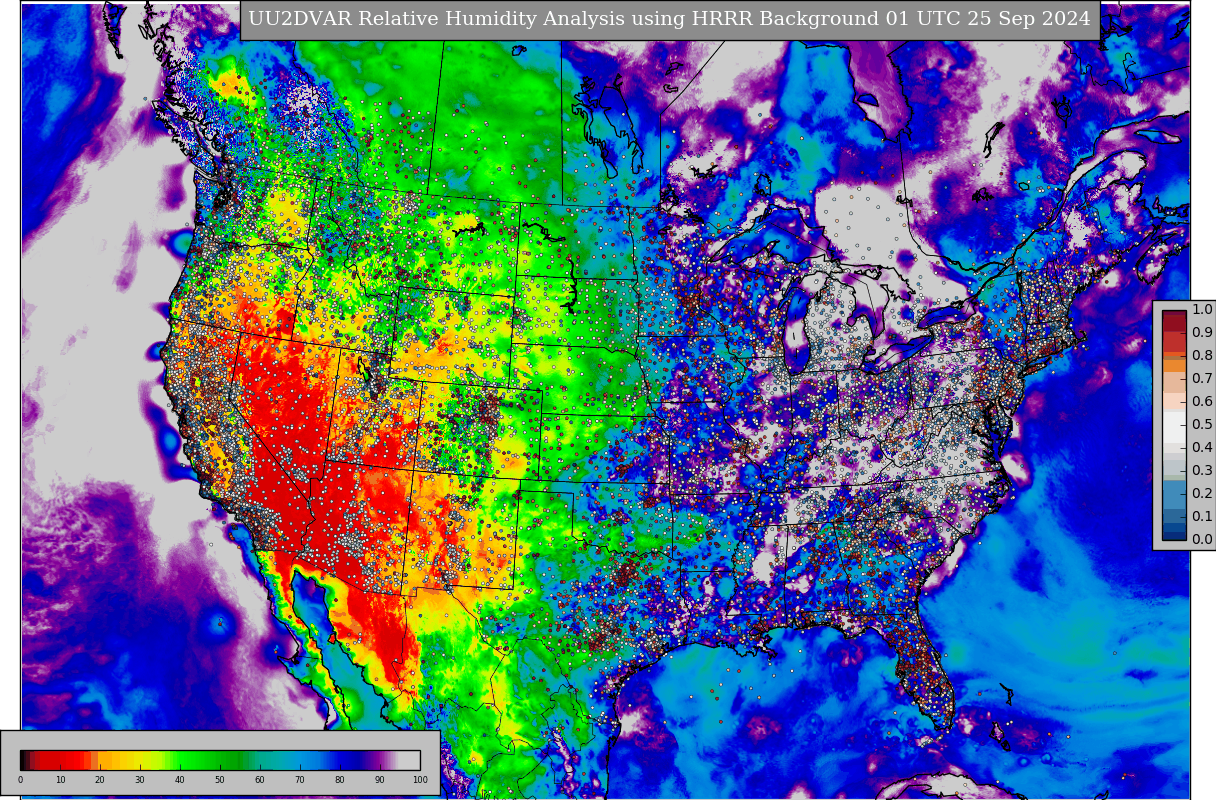Click the 90 tick label on humidity colorbar

[380, 780]
